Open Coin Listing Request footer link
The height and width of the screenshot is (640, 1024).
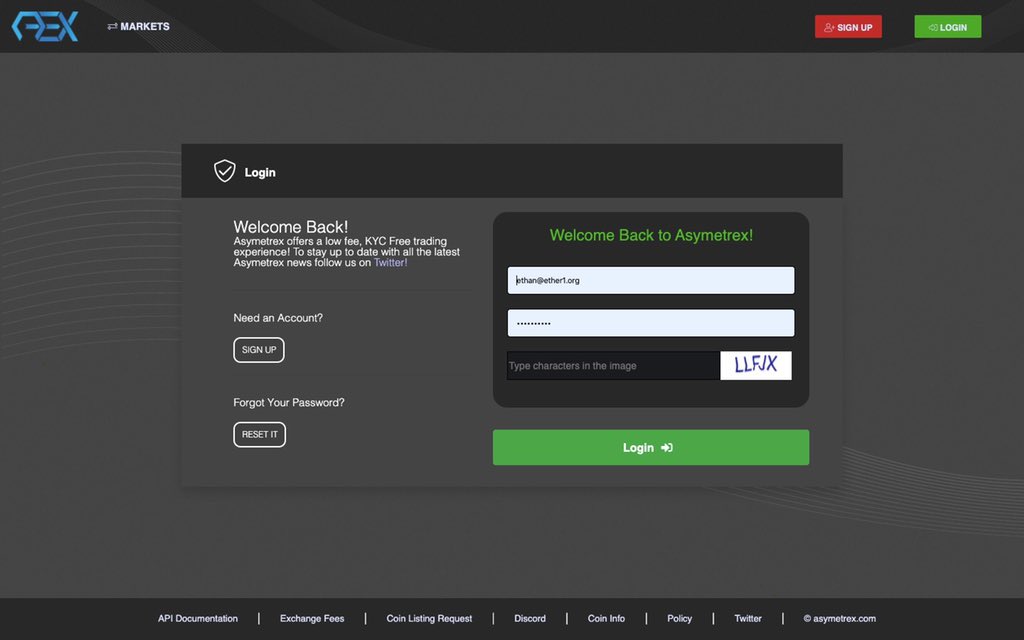pyautogui.click(x=429, y=618)
